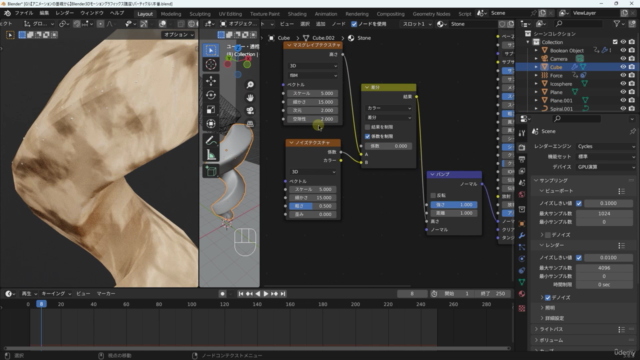Click the Bump node strength slider
Image resolution: width=640 pixels, height=360 pixels.
point(453,204)
